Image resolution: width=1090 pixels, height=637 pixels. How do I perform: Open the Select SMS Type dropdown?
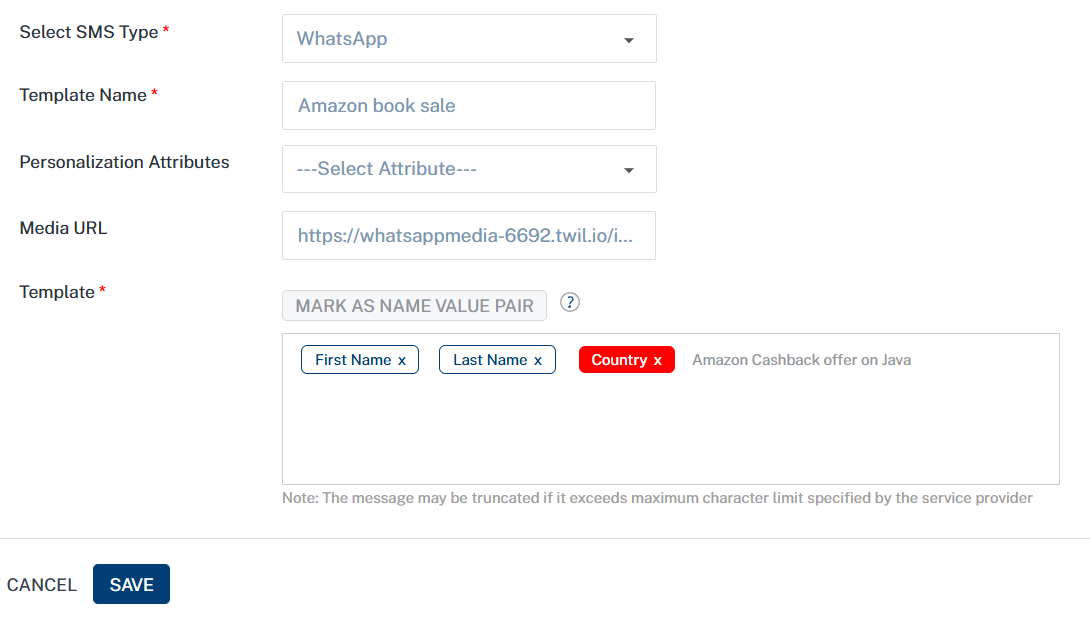(468, 39)
